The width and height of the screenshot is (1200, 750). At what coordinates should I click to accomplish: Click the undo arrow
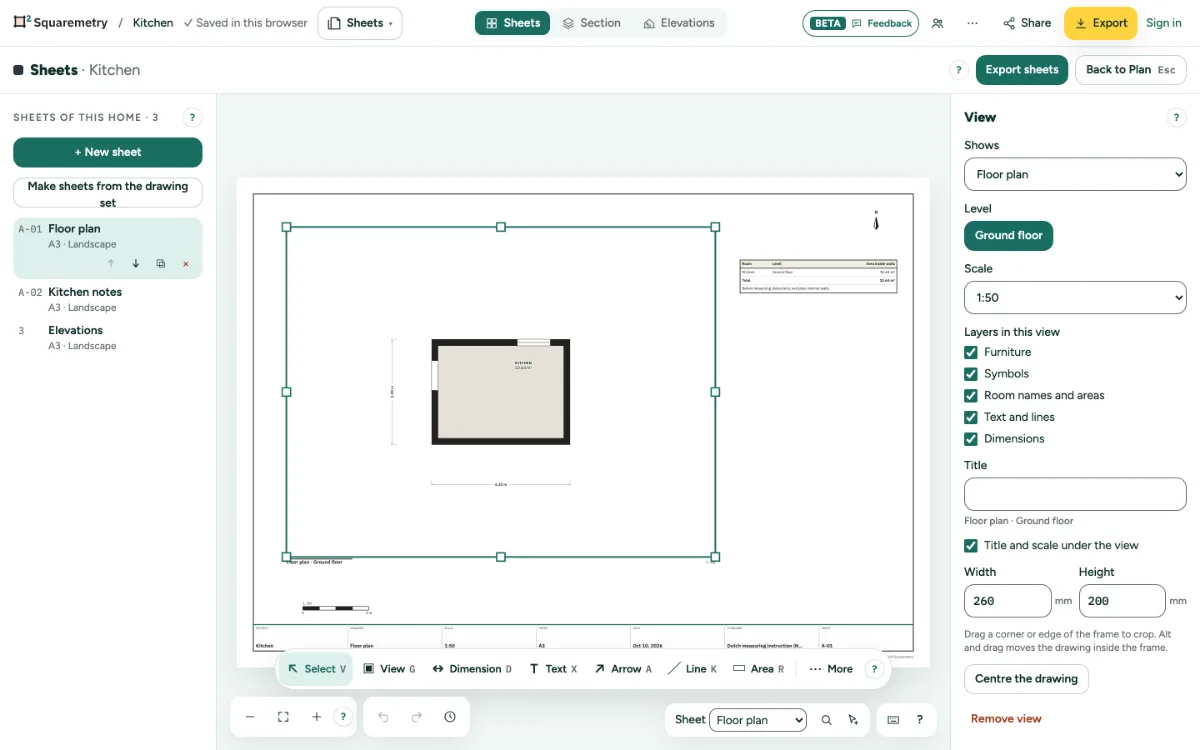(383, 717)
